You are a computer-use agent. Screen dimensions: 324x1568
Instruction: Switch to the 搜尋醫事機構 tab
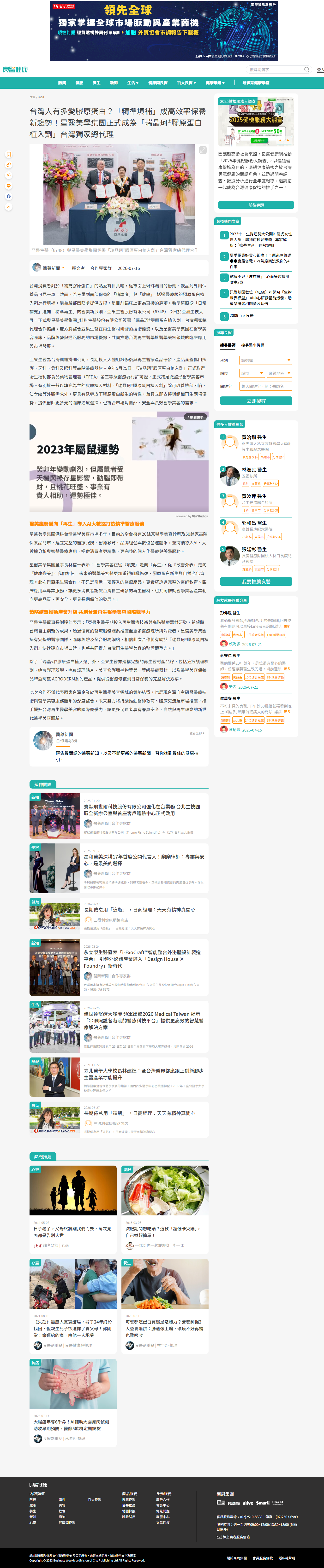[x=253, y=345]
